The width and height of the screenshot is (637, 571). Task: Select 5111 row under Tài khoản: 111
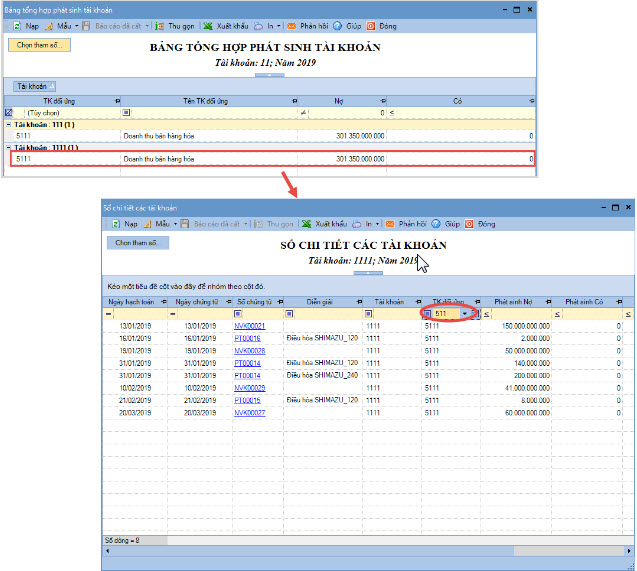click(270, 136)
